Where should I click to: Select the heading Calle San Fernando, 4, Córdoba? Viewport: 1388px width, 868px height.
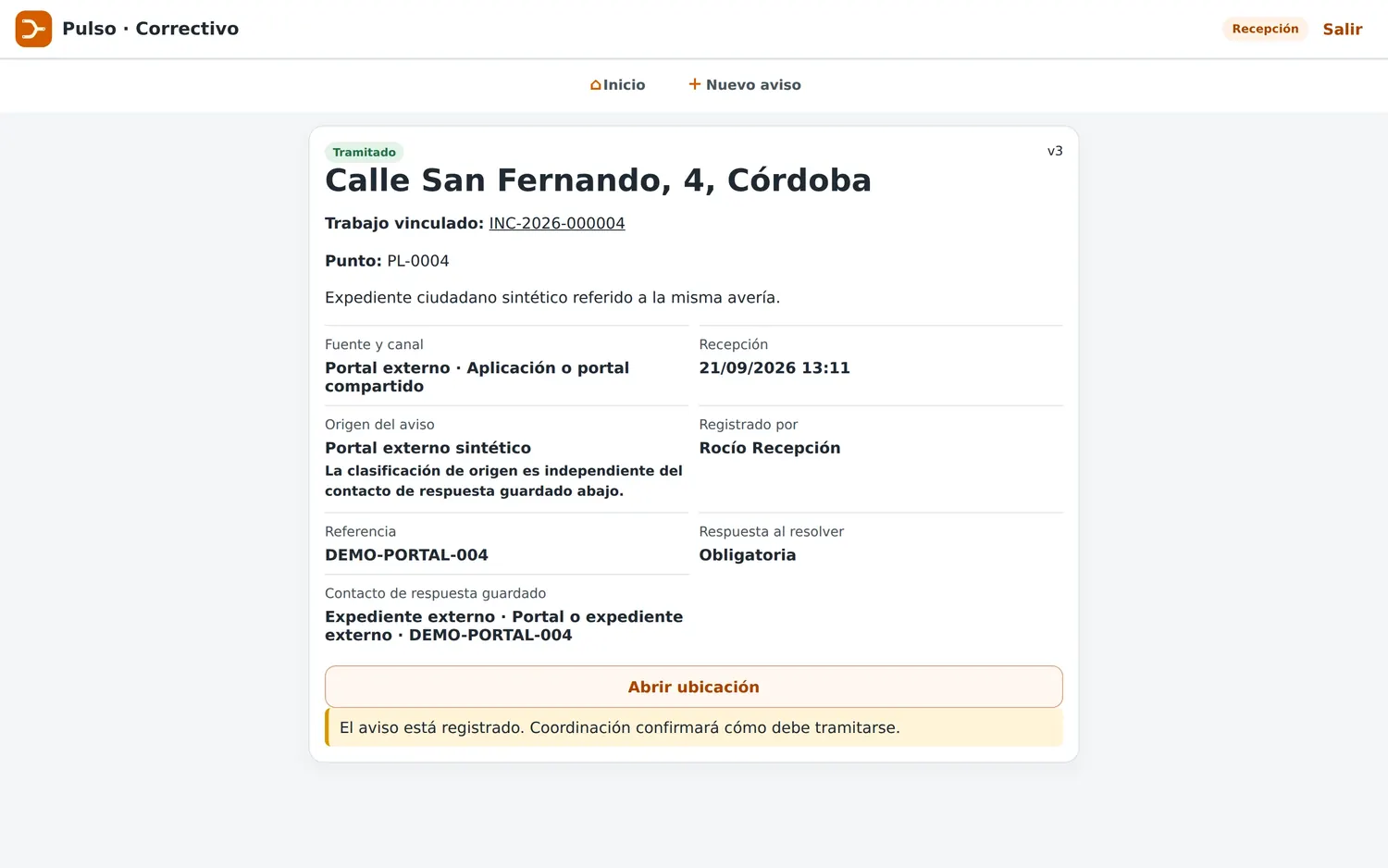point(598,180)
